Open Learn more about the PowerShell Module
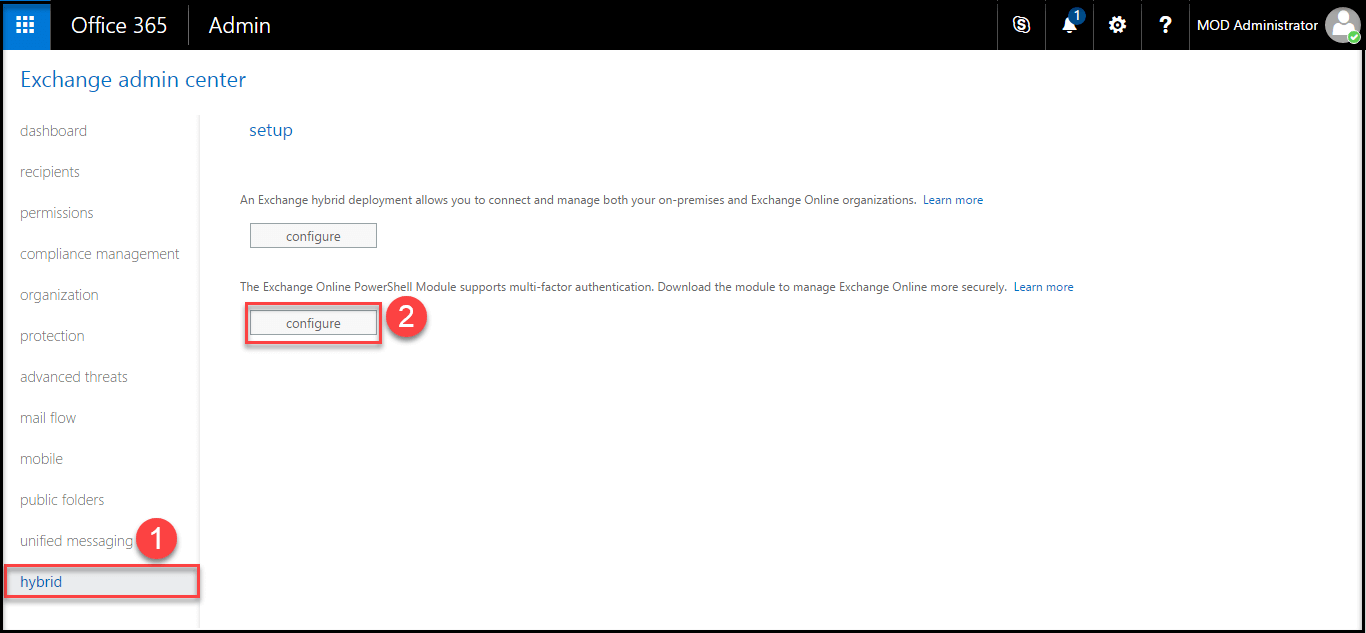This screenshot has height=633, width=1366. coord(1043,286)
